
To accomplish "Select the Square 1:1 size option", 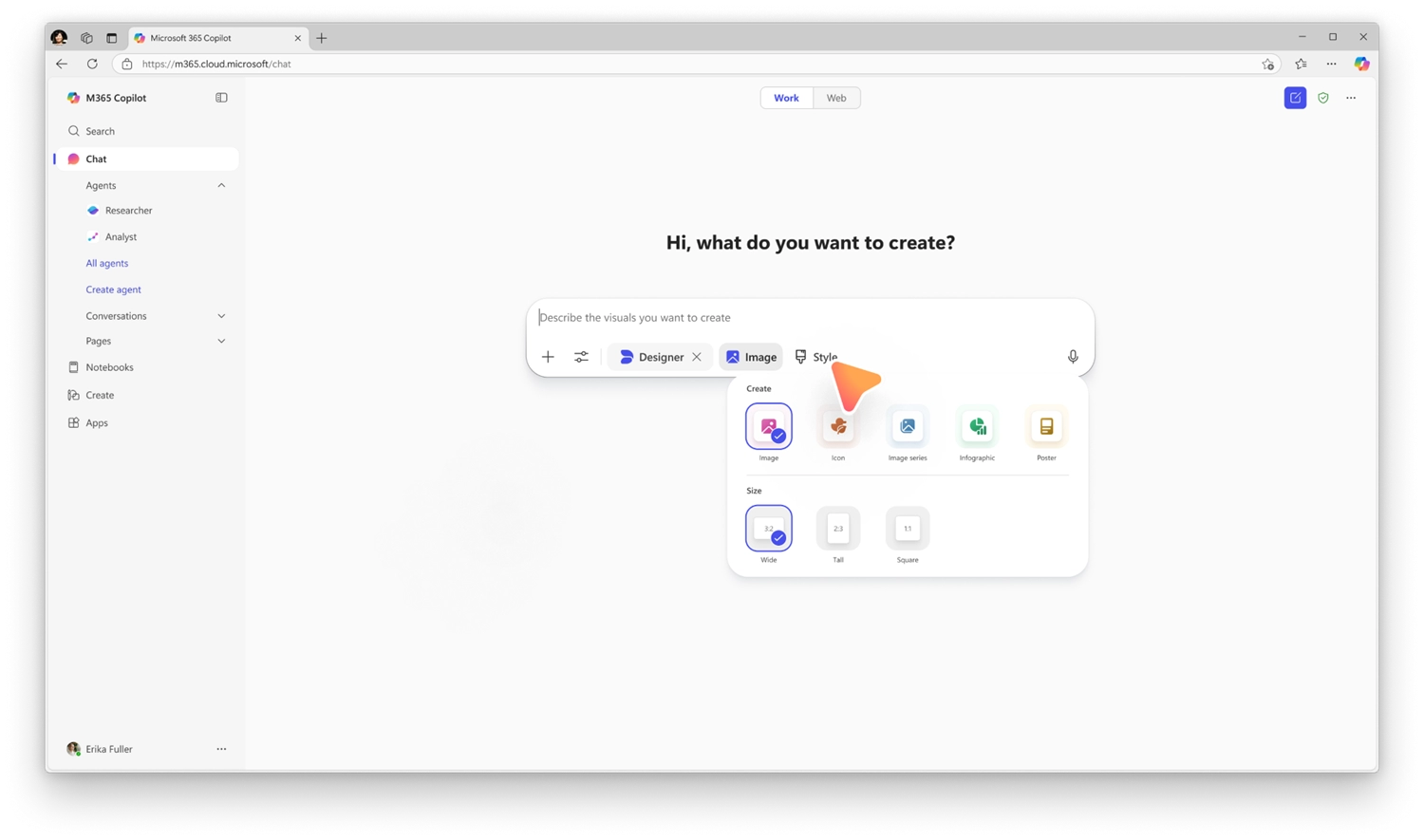I will 907,528.
